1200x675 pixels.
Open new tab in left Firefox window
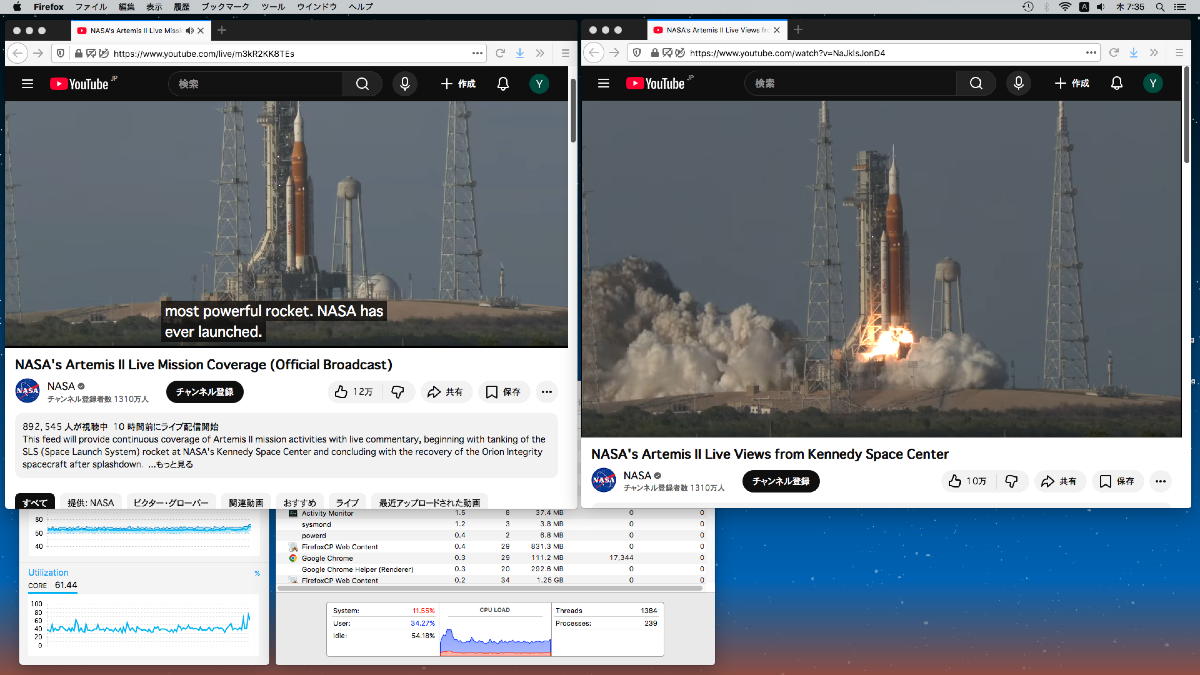pos(222,30)
